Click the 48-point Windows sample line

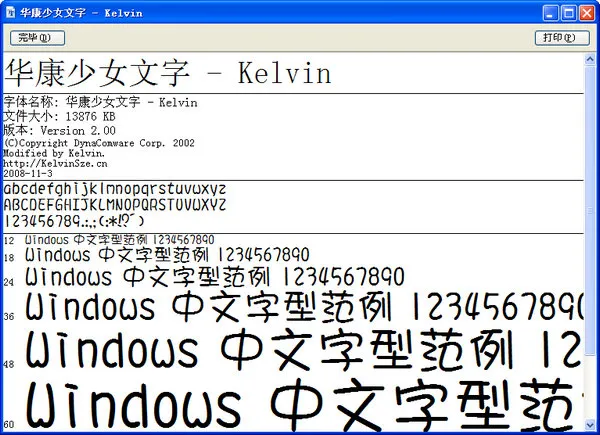click(x=304, y=350)
